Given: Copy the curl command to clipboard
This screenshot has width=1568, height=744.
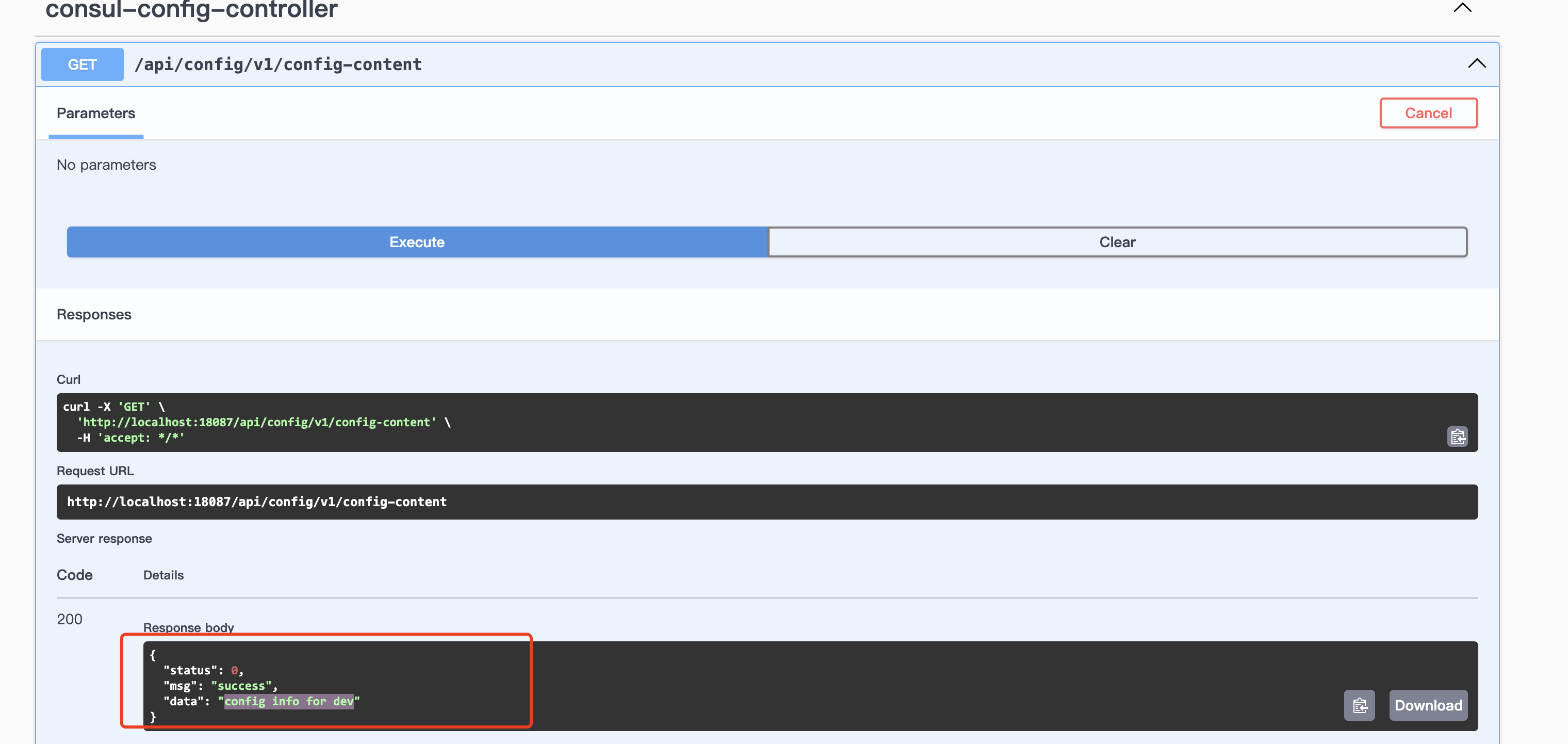Looking at the screenshot, I should click(x=1459, y=436).
